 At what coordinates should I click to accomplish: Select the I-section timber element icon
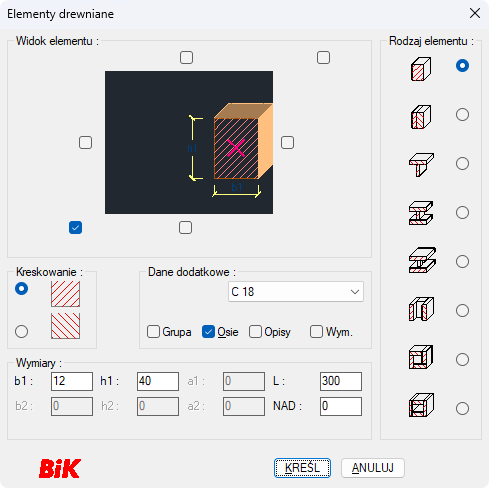(x=421, y=213)
